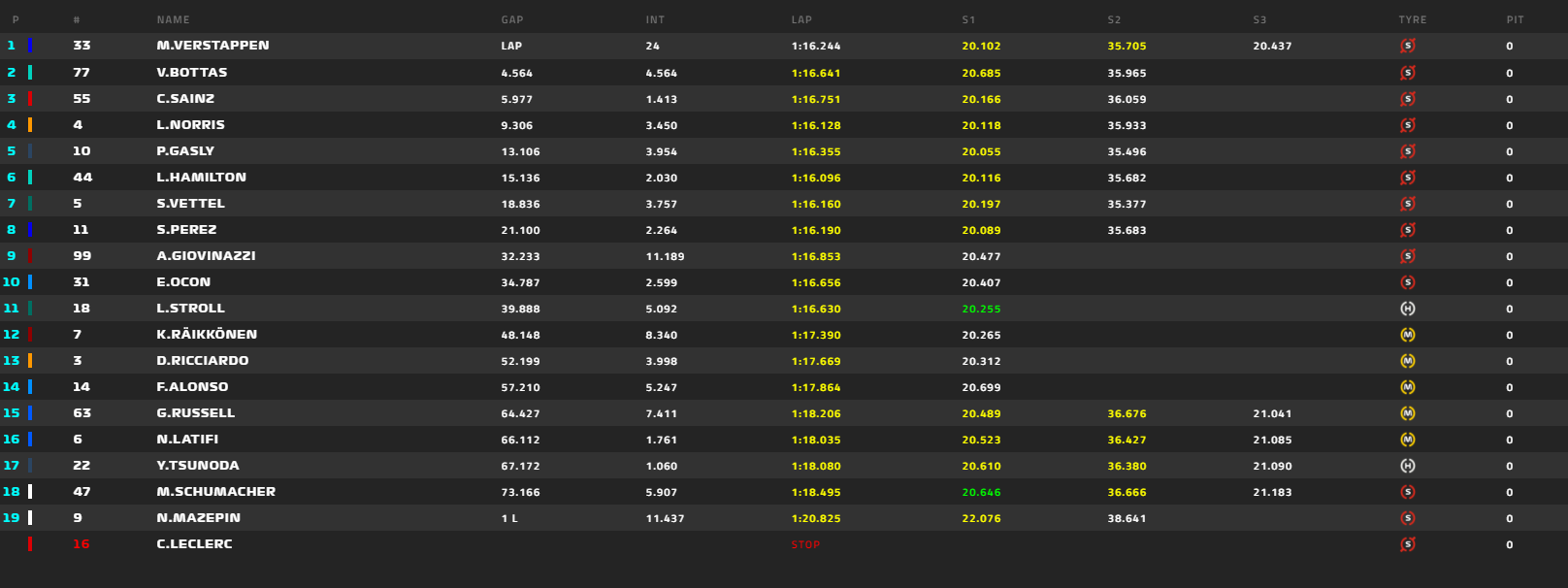
Task: Click the hard tyre icon for Stroll
Action: tap(1408, 309)
